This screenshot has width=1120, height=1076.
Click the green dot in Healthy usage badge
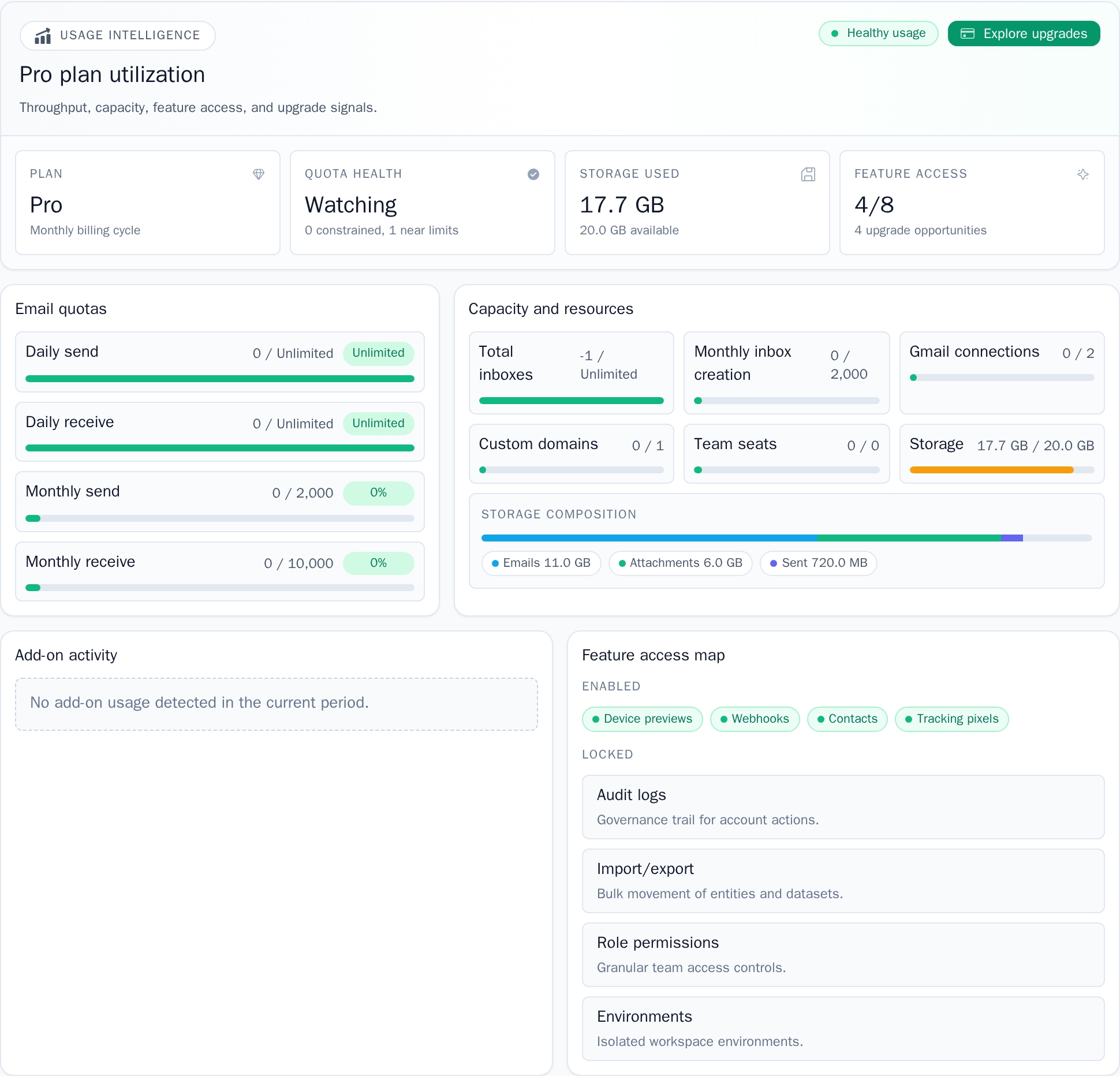tap(834, 33)
